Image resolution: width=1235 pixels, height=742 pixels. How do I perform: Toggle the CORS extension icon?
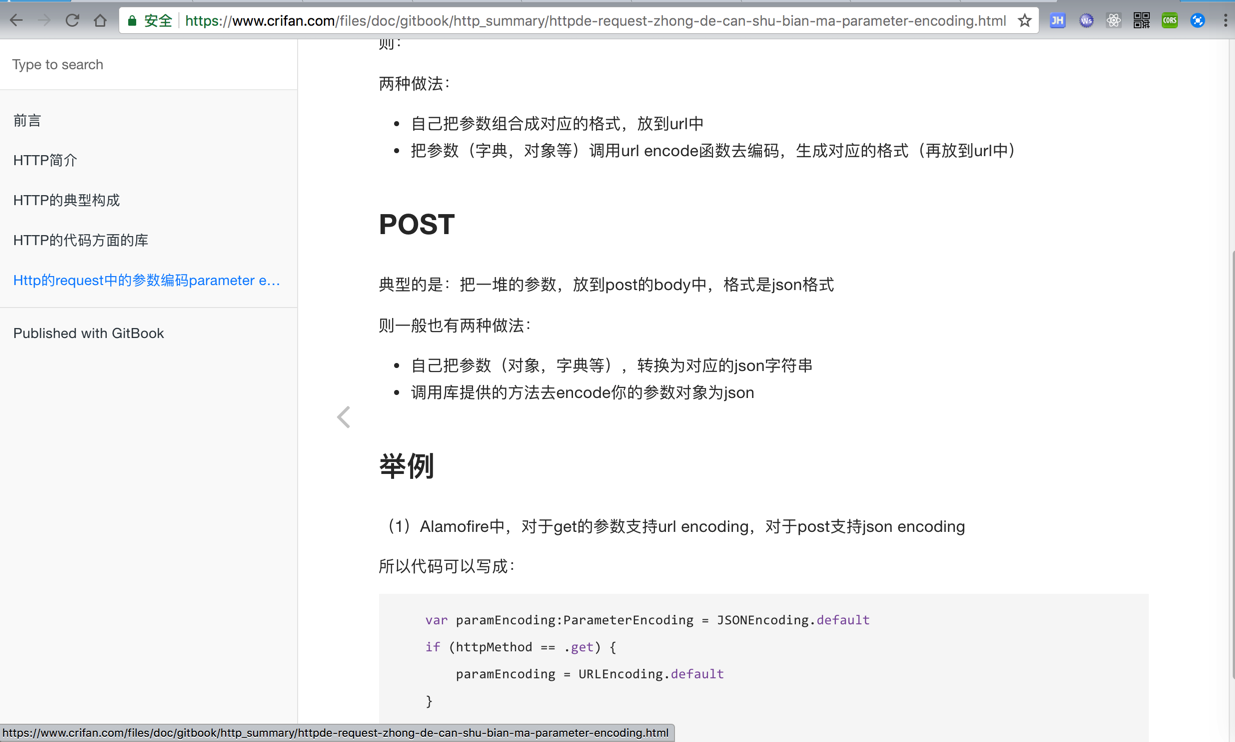point(1169,20)
